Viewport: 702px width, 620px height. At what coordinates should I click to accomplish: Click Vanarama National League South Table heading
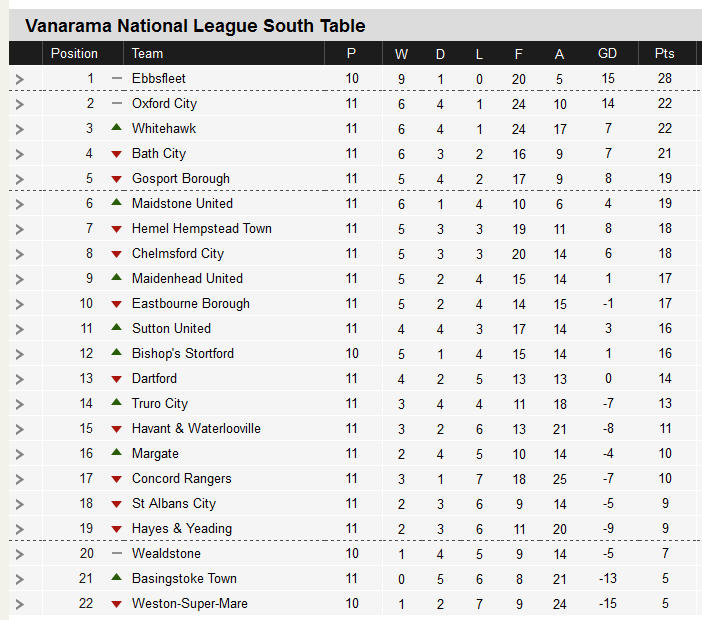[x=195, y=26]
